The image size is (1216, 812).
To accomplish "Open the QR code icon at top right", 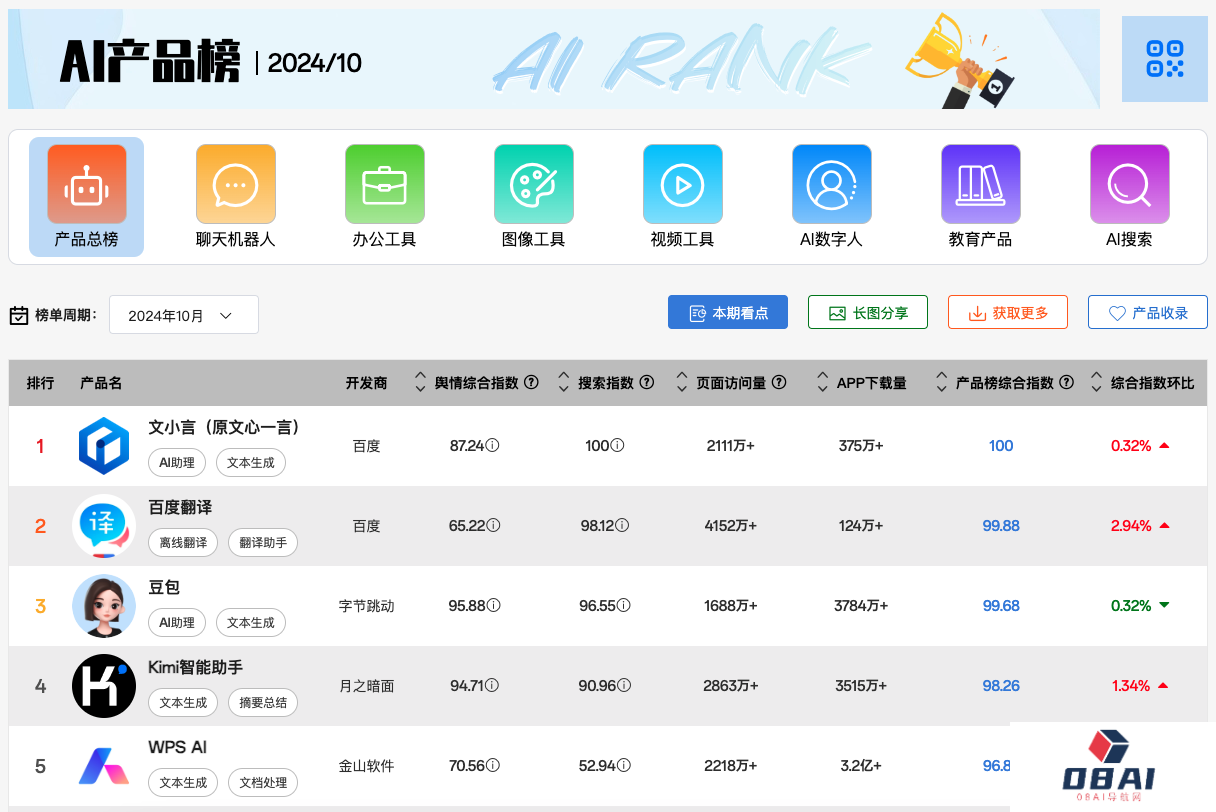I will click(x=1164, y=58).
